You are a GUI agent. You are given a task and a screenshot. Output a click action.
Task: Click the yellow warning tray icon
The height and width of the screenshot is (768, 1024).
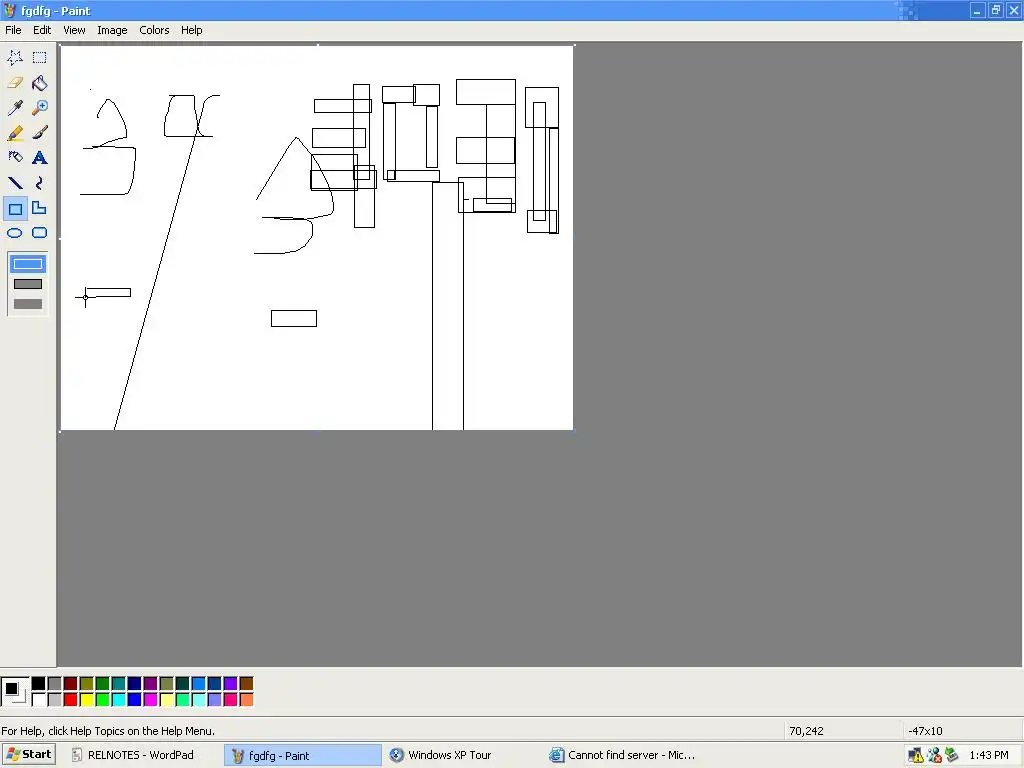(x=916, y=756)
